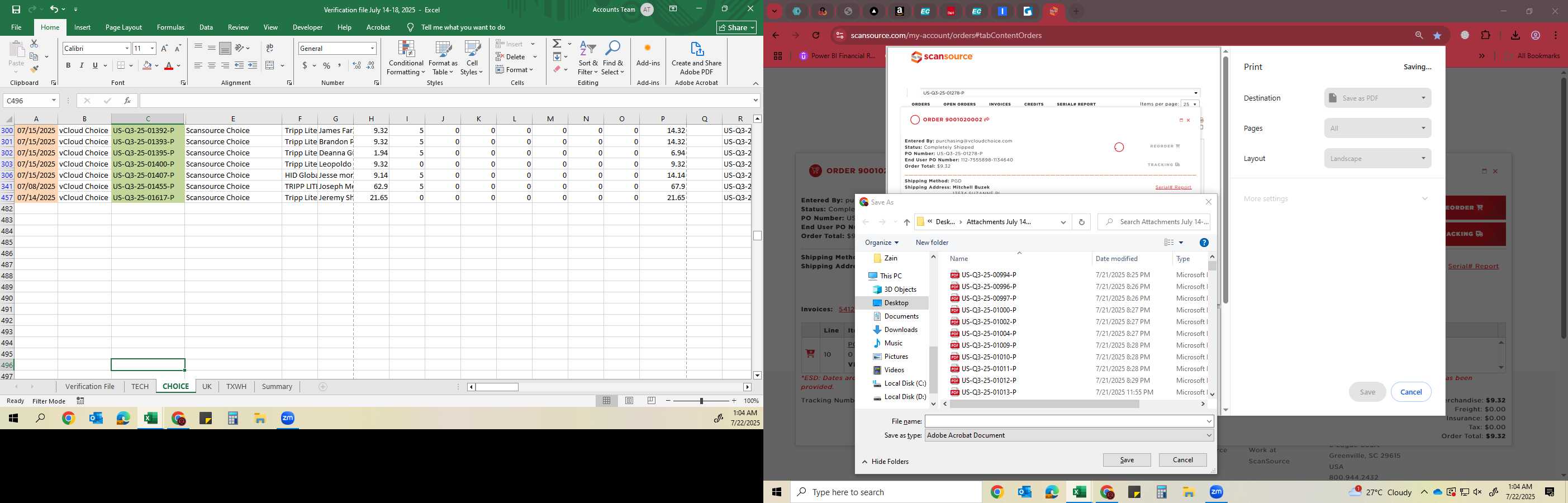Select Documents in Save As folder tree
Image resolution: width=1568 pixels, height=503 pixels.
pyautogui.click(x=901, y=316)
